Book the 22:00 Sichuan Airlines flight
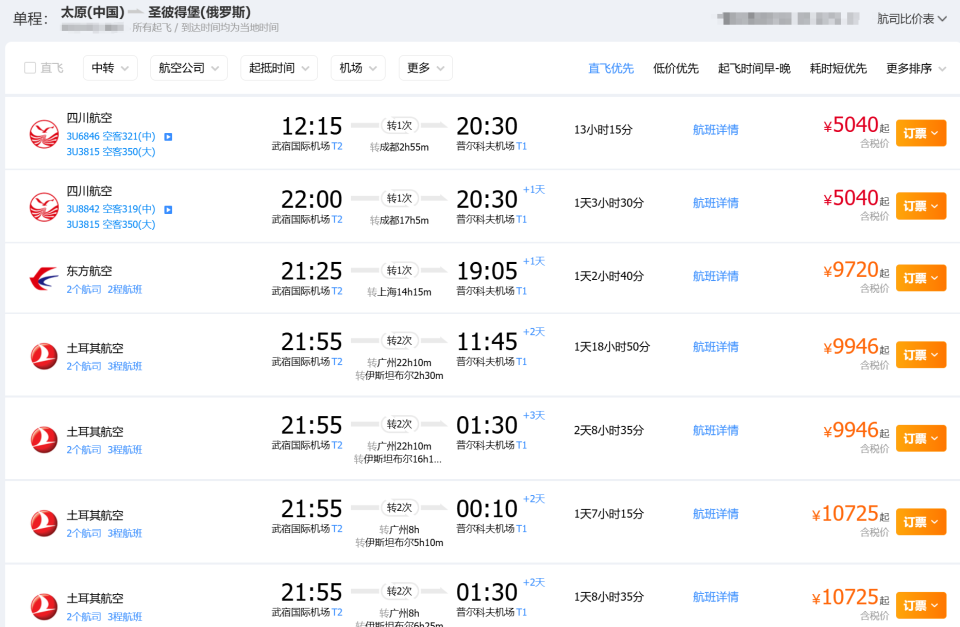960x627 pixels. click(x=921, y=206)
